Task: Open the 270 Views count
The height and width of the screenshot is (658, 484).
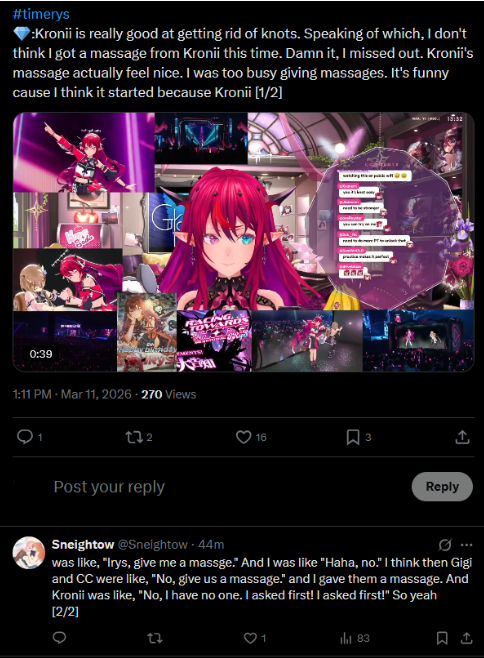Action: point(169,394)
